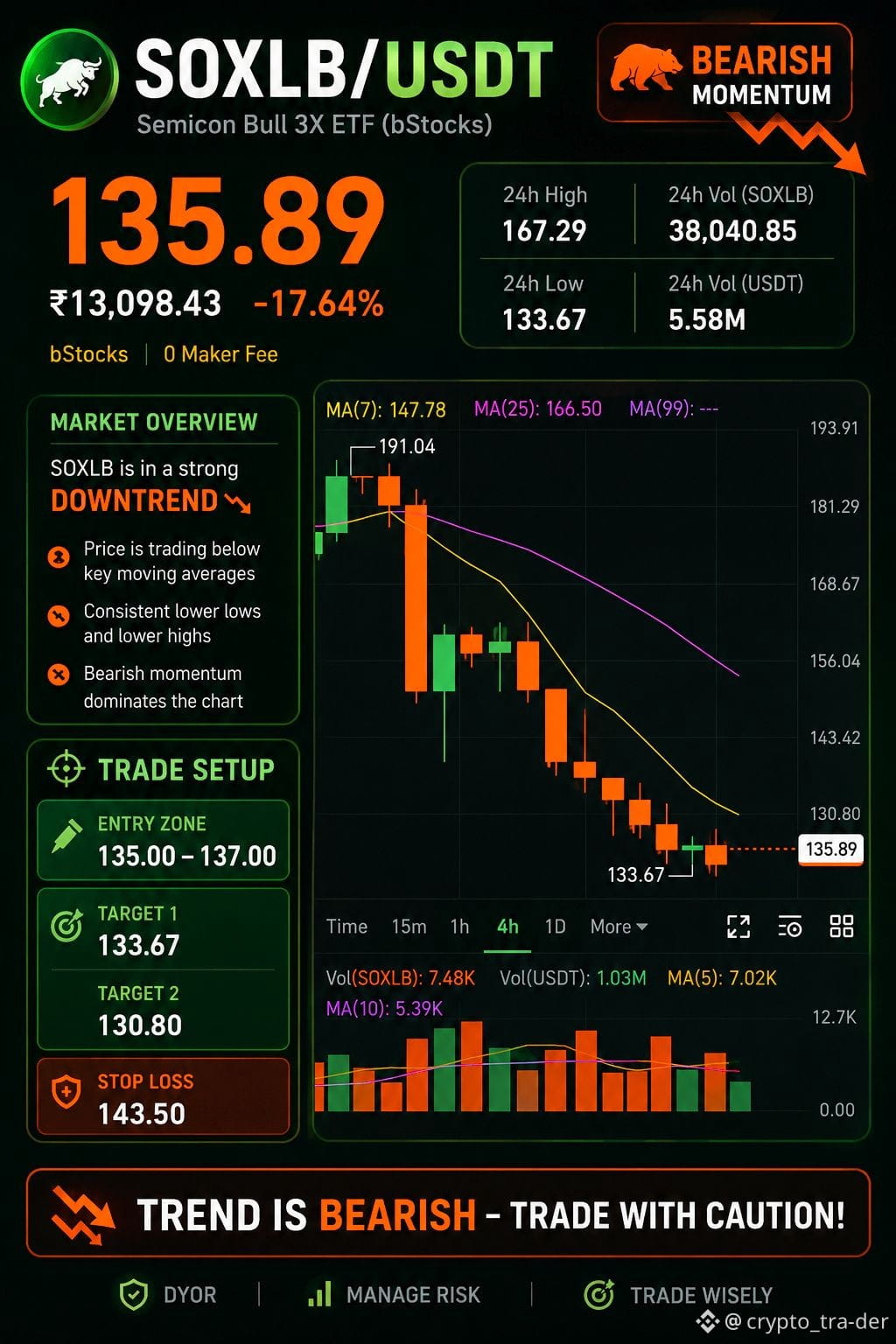This screenshot has width=896, height=1344.
Task: Click the 133.67 low marker on chart
Action: 636,875
